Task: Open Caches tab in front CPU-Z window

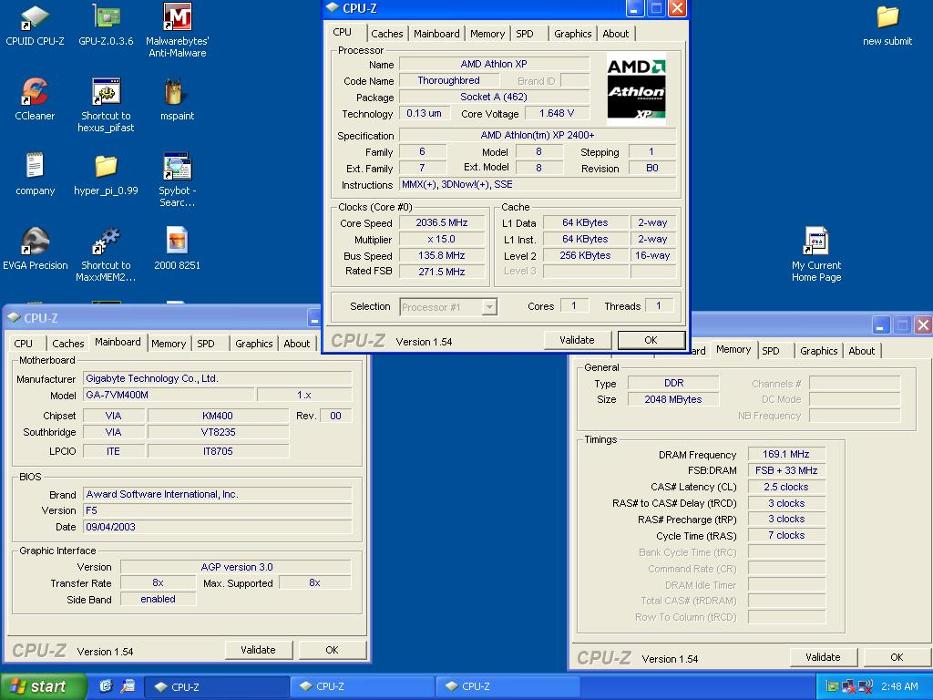Action: tap(387, 34)
